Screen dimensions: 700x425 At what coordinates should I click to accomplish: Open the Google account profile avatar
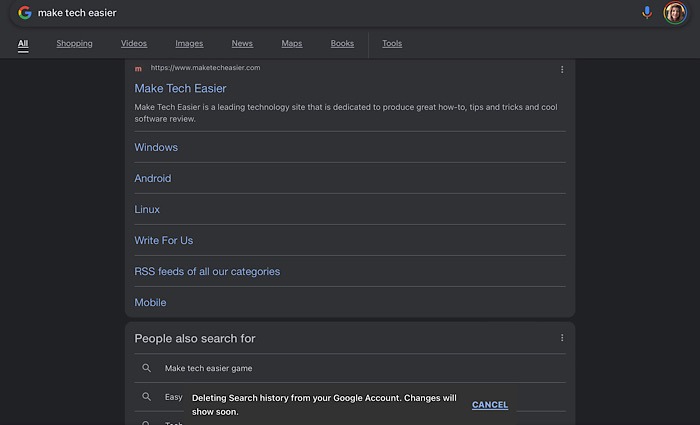[674, 13]
